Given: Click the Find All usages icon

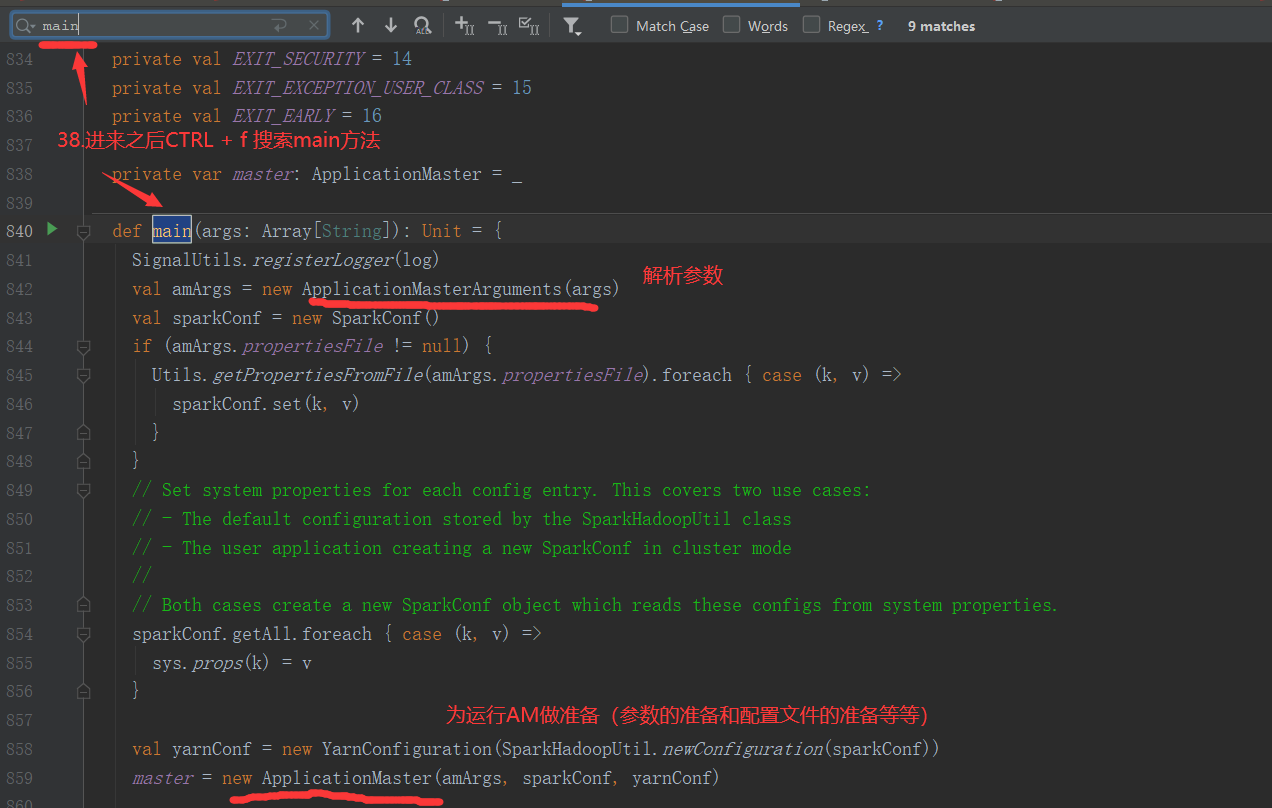Looking at the screenshot, I should [x=422, y=25].
